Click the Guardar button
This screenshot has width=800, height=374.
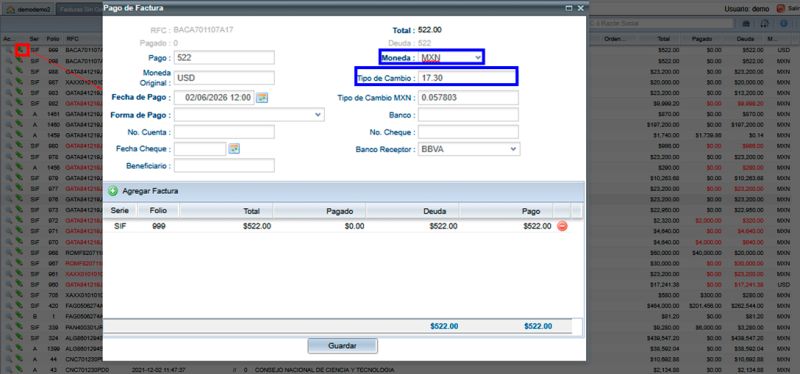pos(342,345)
